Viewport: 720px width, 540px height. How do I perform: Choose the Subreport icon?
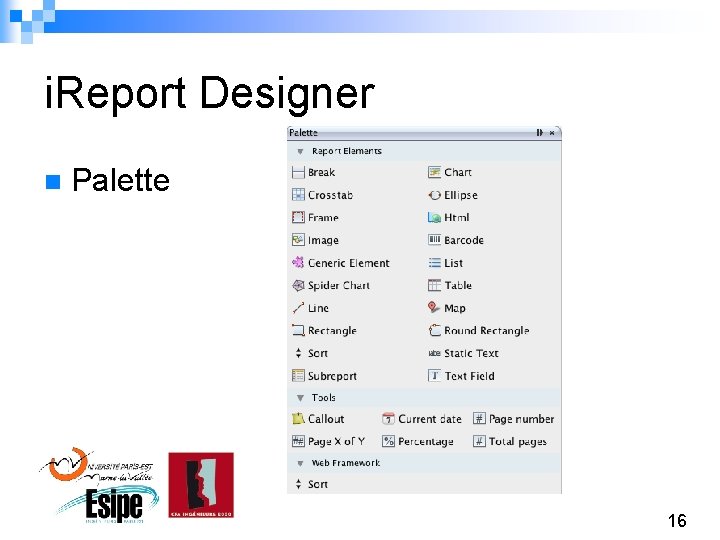298,376
